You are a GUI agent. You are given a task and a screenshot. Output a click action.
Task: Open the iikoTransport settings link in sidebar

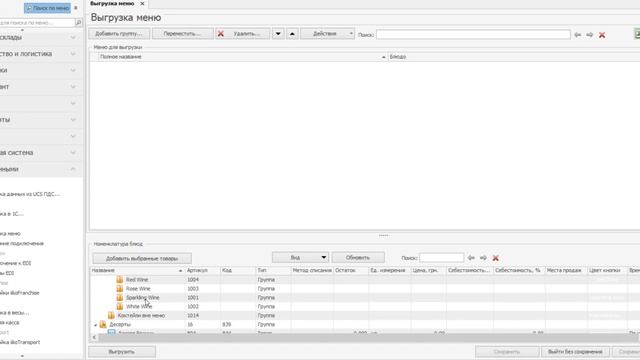click(x=20, y=342)
